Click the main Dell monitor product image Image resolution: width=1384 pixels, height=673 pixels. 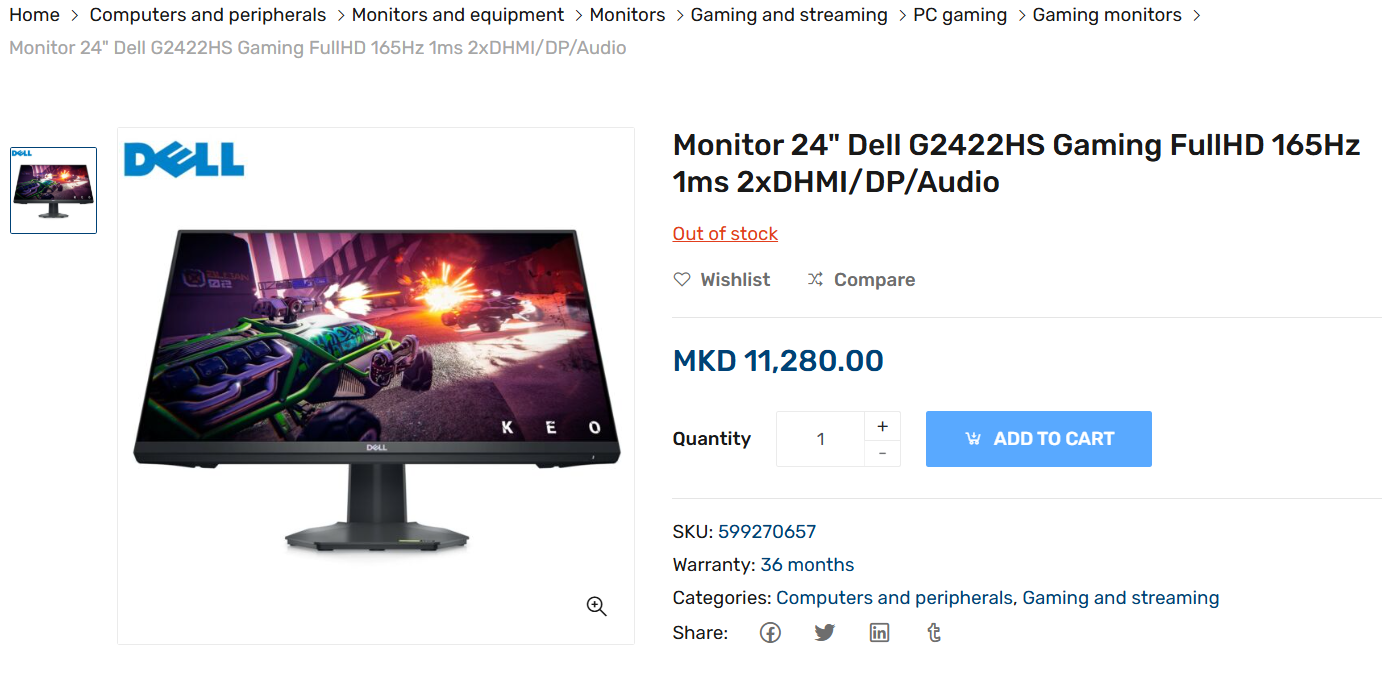point(376,386)
